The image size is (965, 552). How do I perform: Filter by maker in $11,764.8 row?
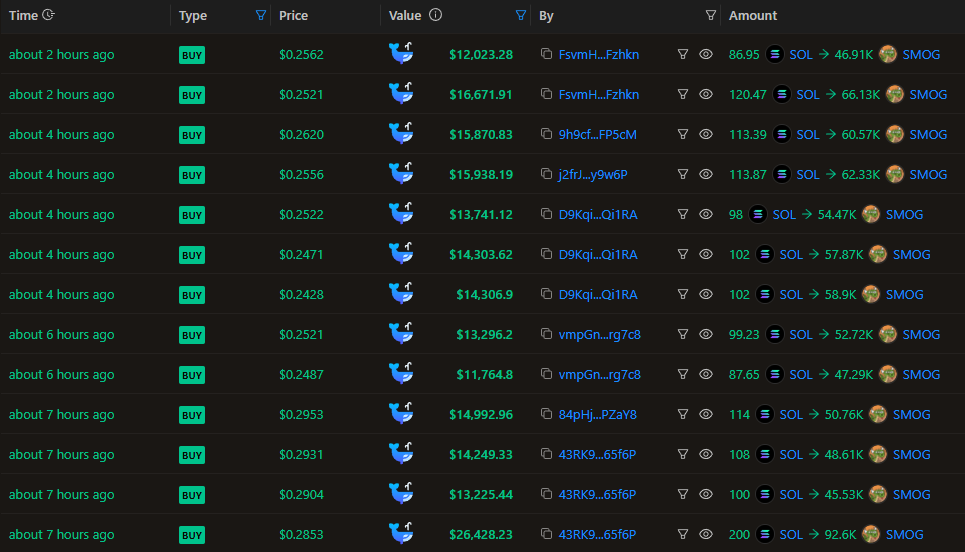683,374
